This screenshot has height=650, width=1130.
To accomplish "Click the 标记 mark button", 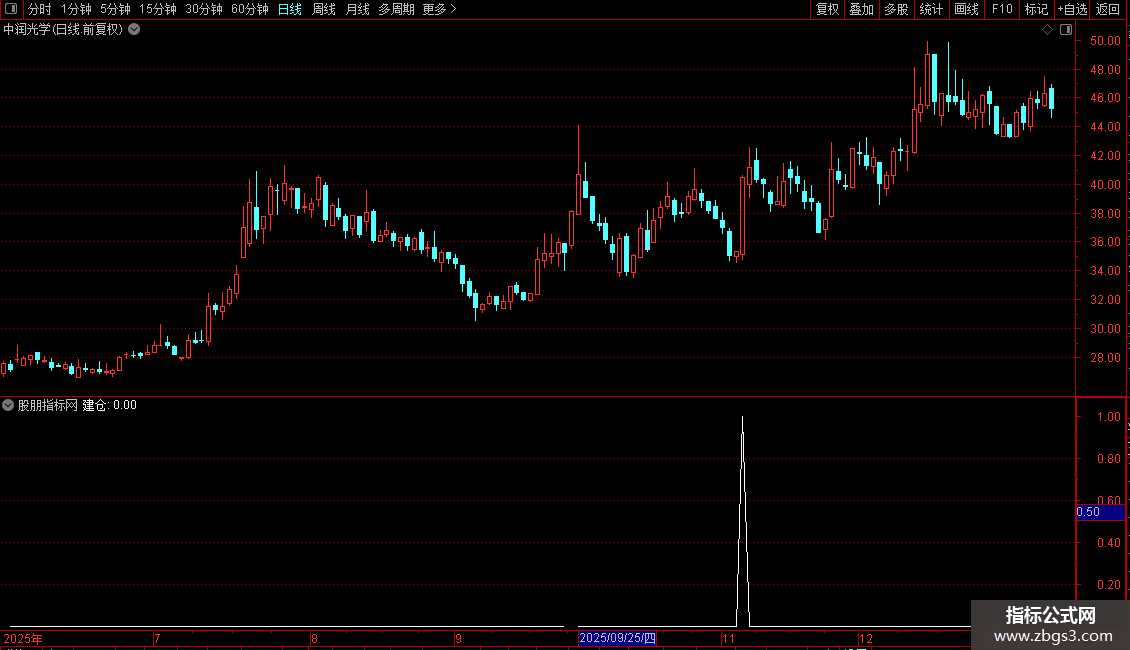I will coord(1036,9).
